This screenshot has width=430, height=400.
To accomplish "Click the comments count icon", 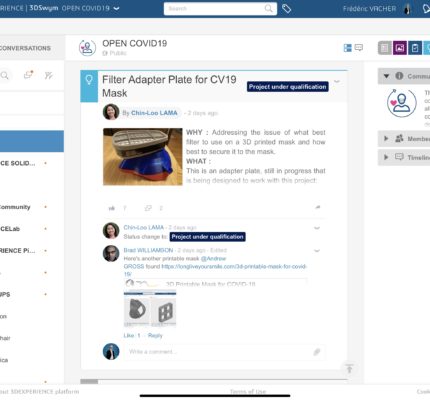I will [x=148, y=208].
